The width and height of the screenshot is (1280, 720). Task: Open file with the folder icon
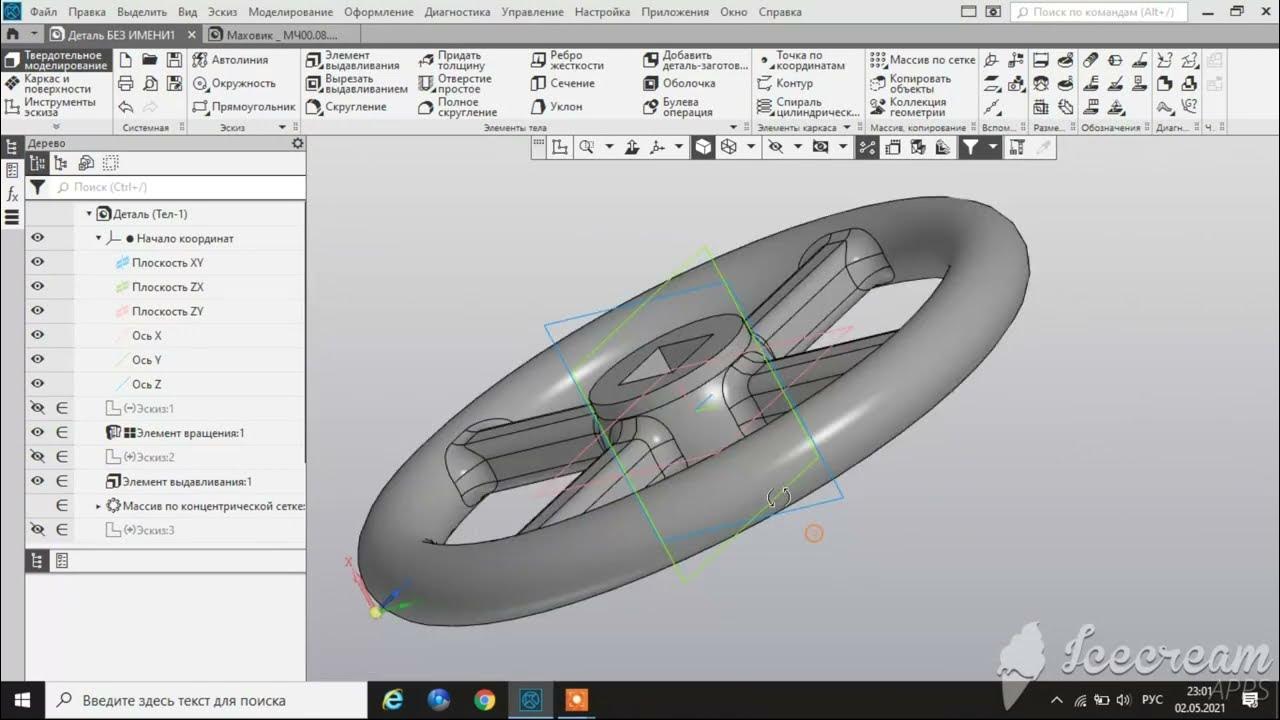150,60
